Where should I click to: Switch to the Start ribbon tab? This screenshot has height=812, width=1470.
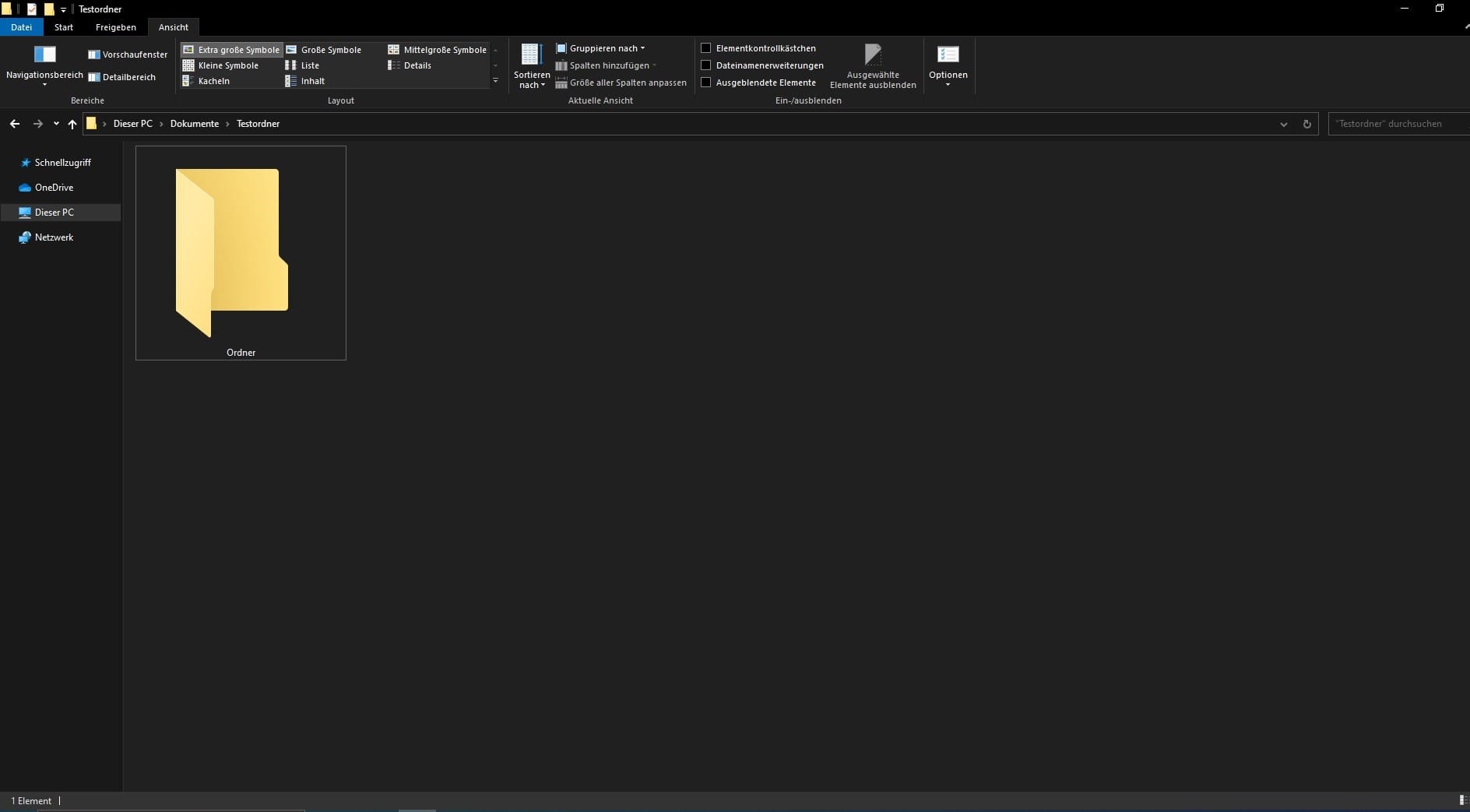click(x=64, y=27)
